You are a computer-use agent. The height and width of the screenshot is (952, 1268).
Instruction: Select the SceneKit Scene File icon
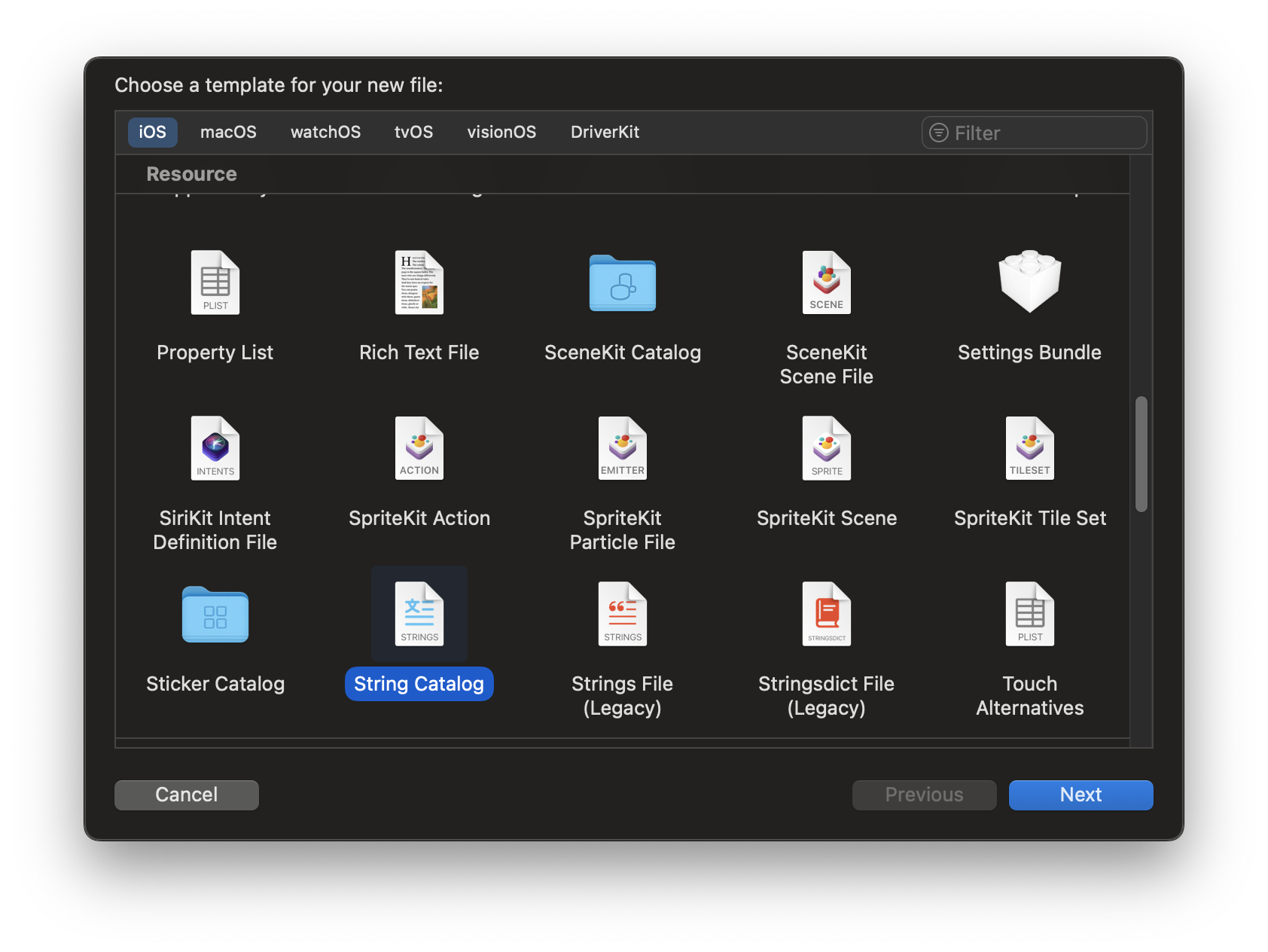click(827, 282)
